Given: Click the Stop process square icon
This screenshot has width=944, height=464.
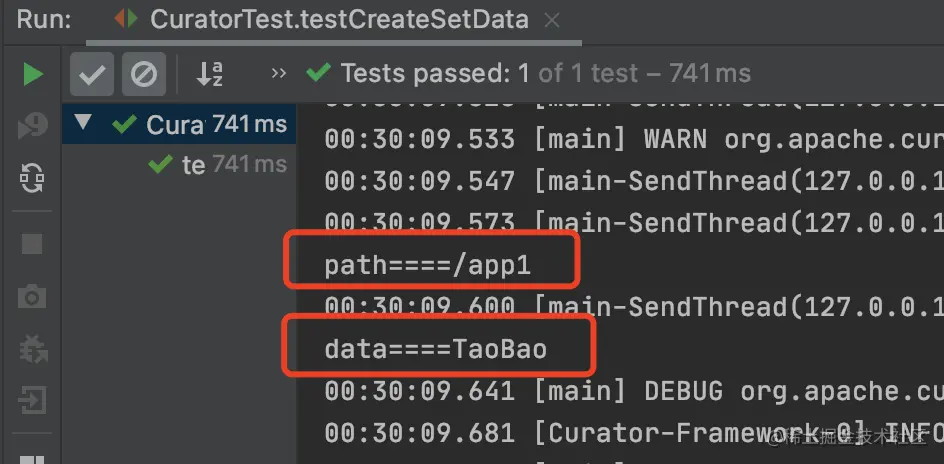Looking at the screenshot, I should pos(32,243).
